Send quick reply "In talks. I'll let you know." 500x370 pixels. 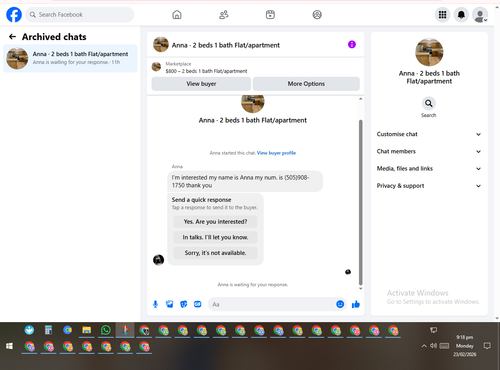[215, 237]
